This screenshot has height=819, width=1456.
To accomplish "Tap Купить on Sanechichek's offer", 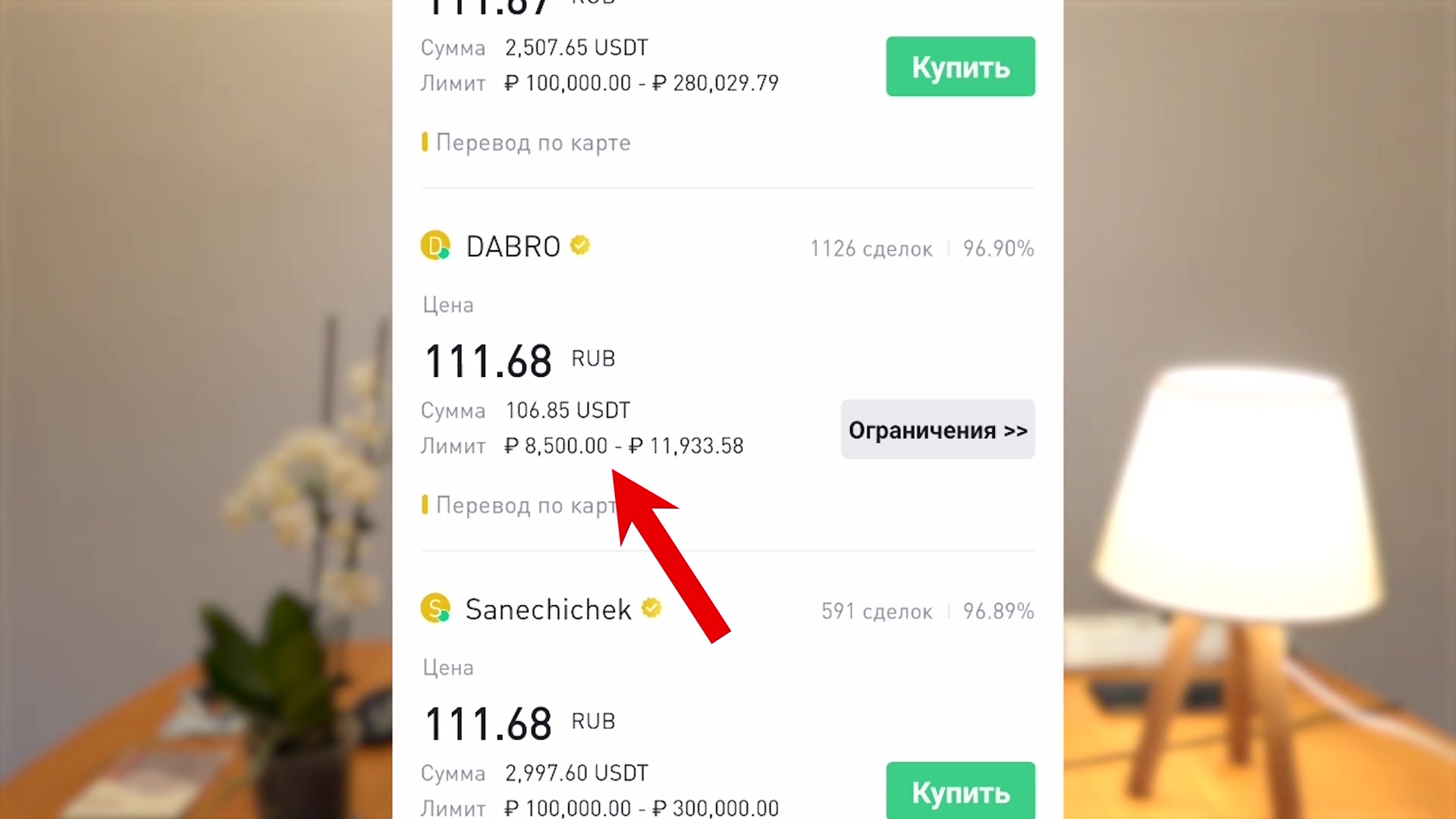I will pyautogui.click(x=960, y=790).
